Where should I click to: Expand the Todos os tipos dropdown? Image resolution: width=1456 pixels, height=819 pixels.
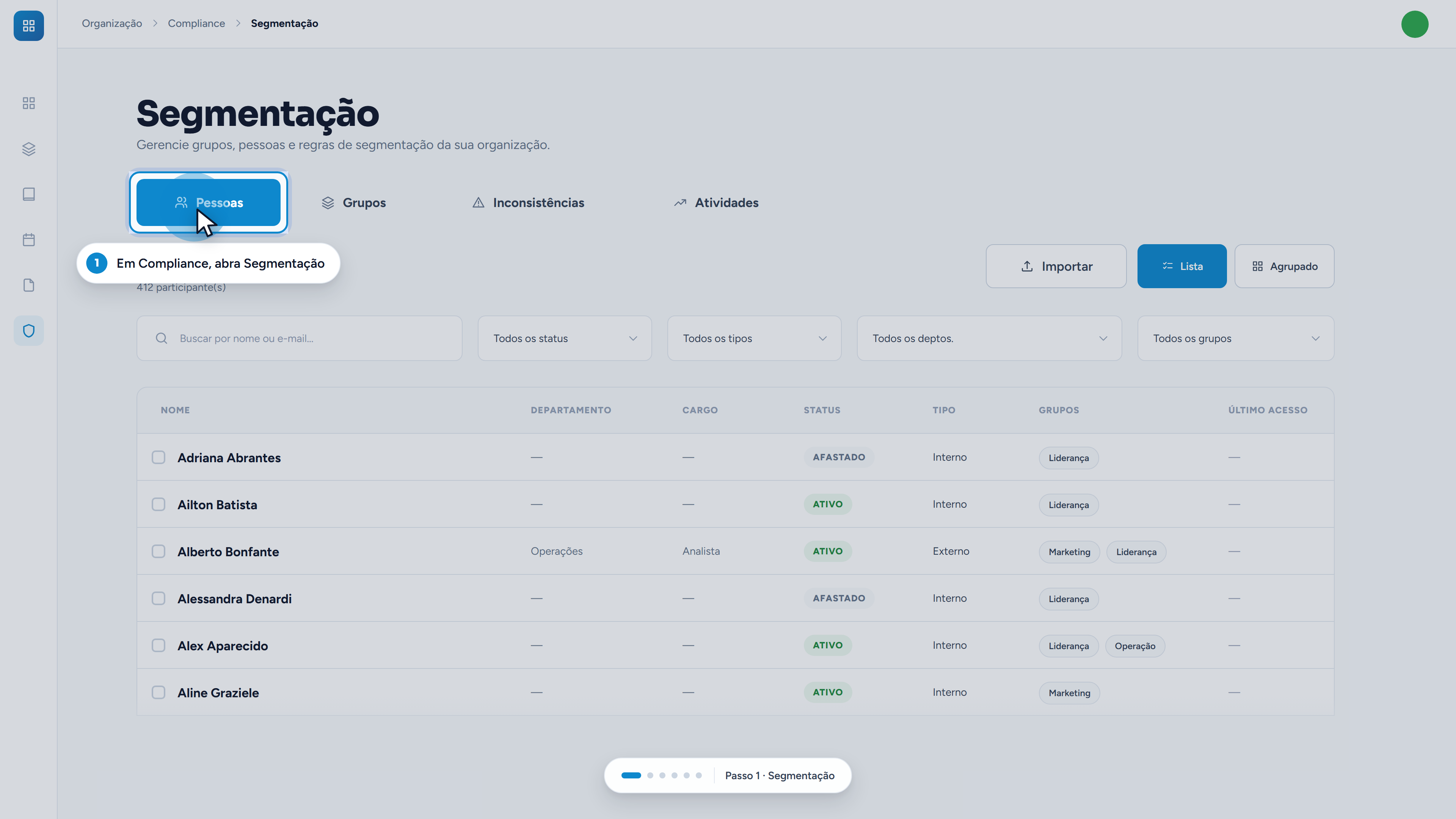point(754,338)
